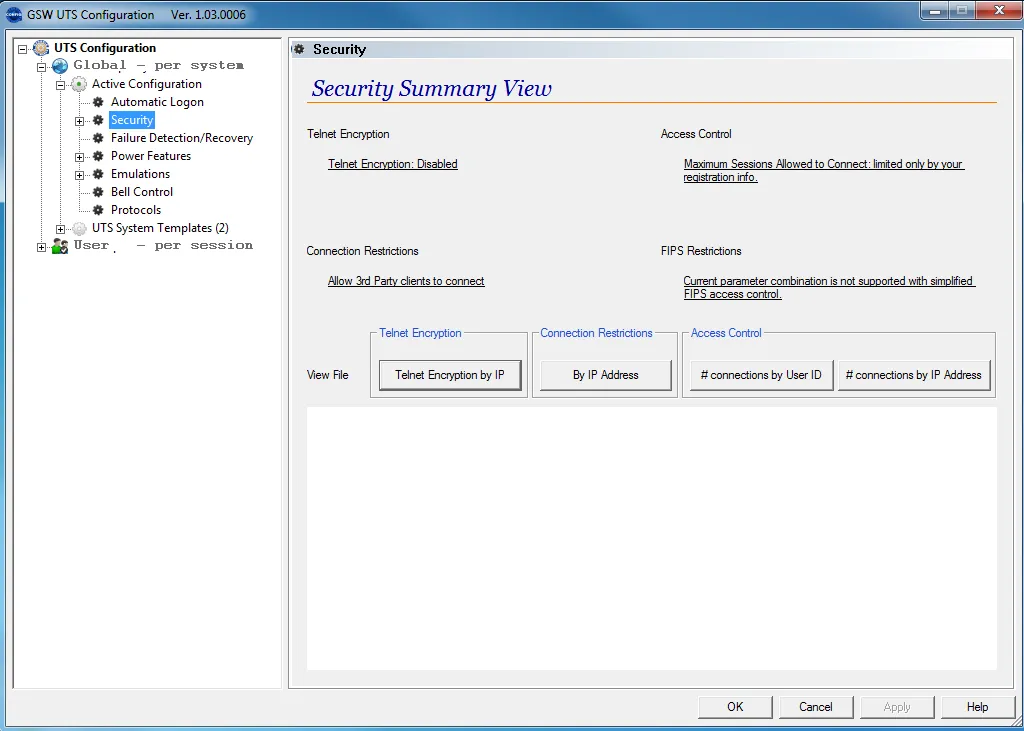Select Active Configuration tree item
The width and height of the screenshot is (1024, 731).
[x=147, y=84]
